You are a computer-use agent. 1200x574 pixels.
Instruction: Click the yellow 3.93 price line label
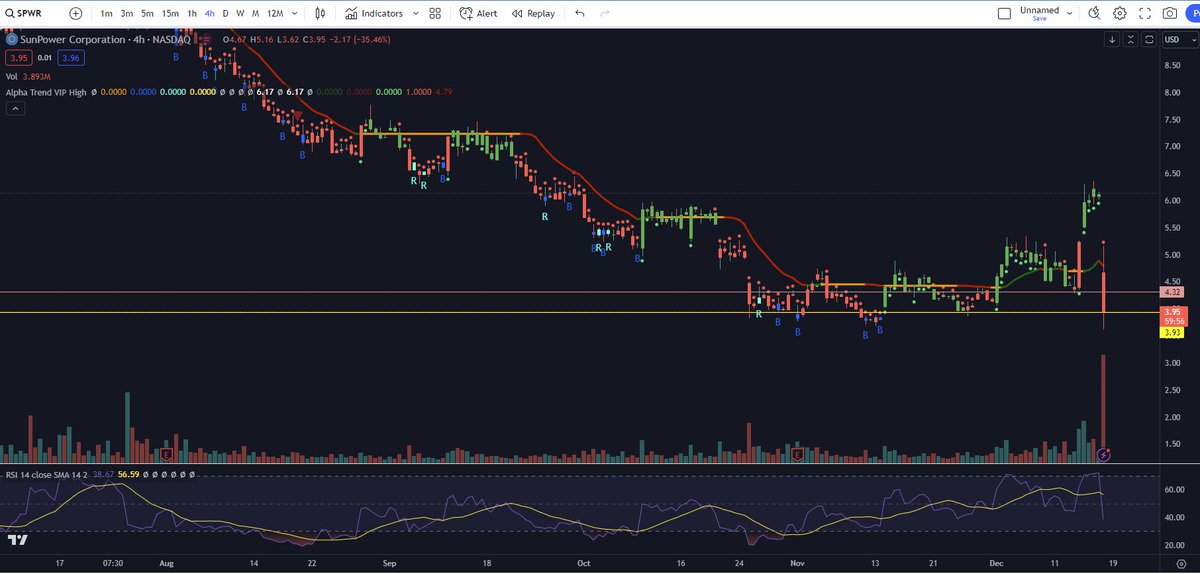tap(1171, 333)
